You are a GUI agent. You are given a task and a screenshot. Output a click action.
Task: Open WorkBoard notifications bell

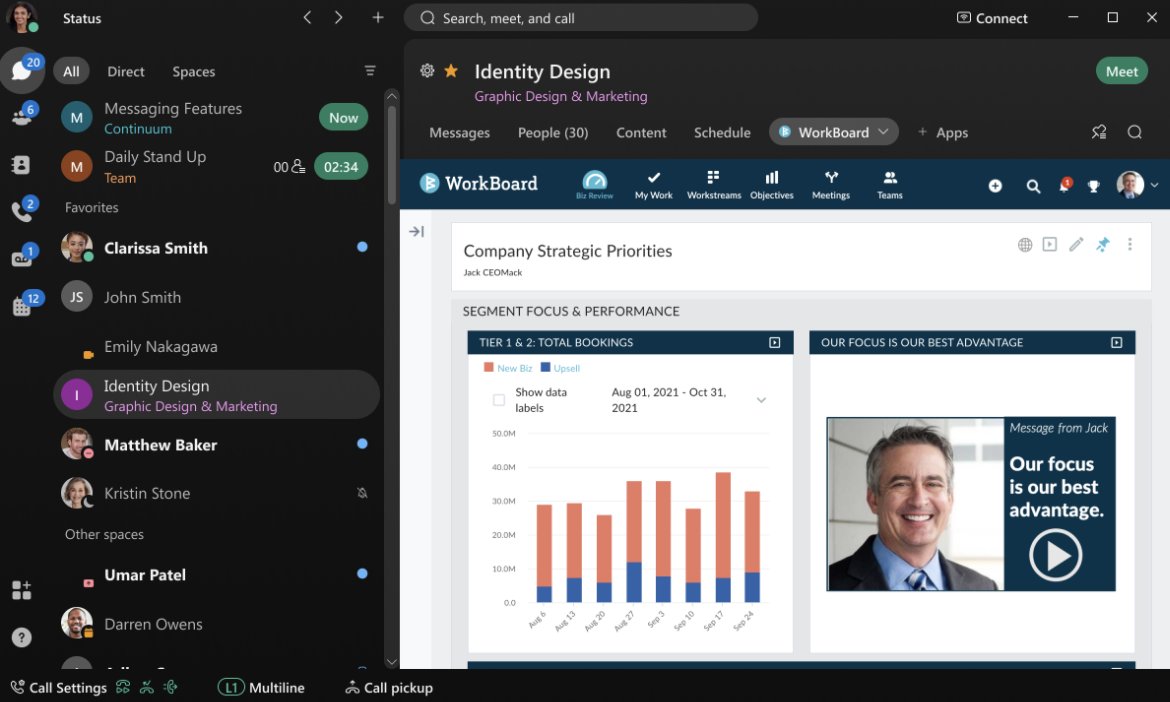[1065, 185]
